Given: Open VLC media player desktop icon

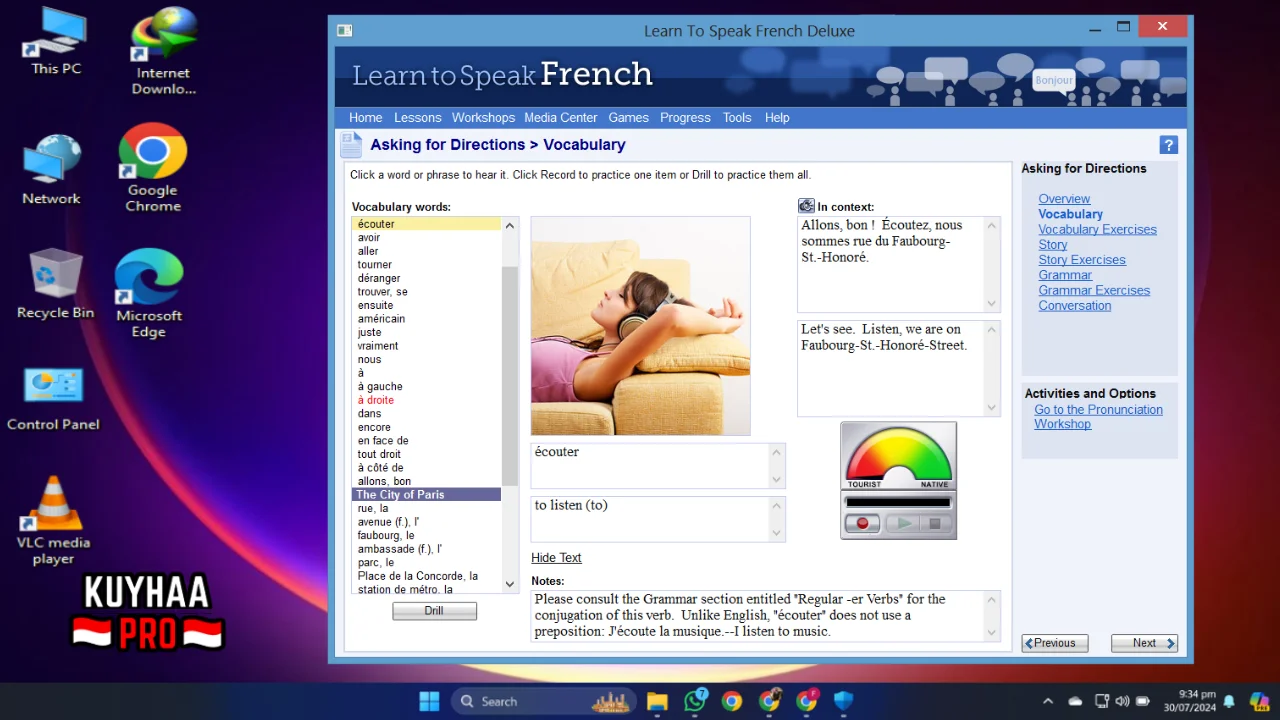Looking at the screenshot, I should tap(53, 521).
